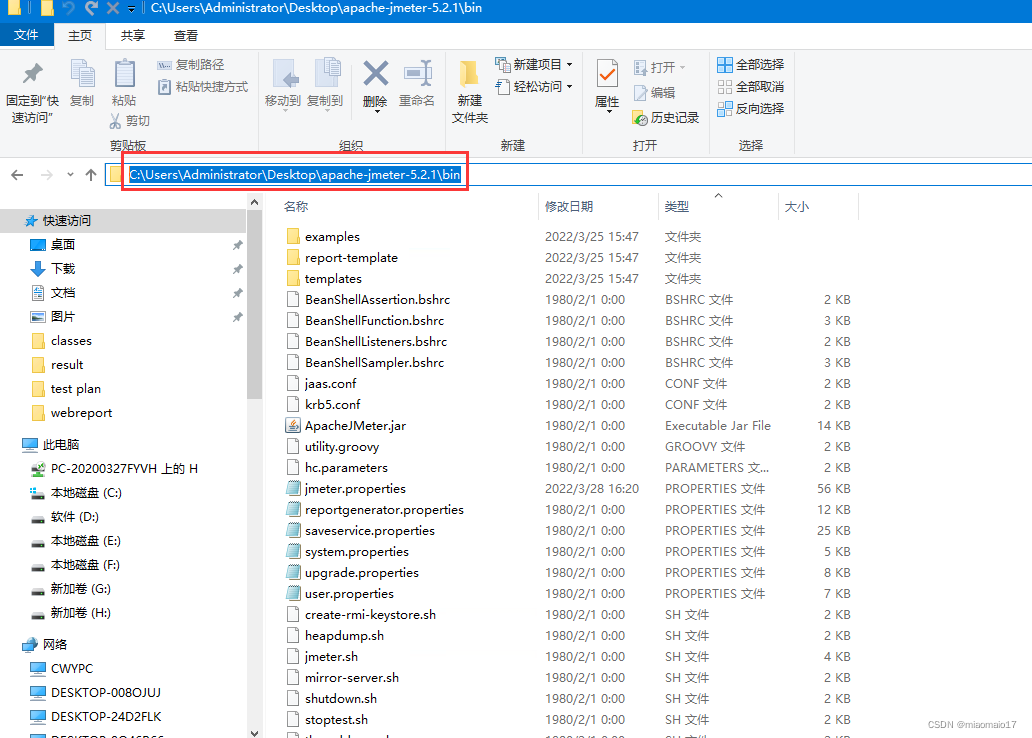Click the sidebar scroll up arrow

255,203
